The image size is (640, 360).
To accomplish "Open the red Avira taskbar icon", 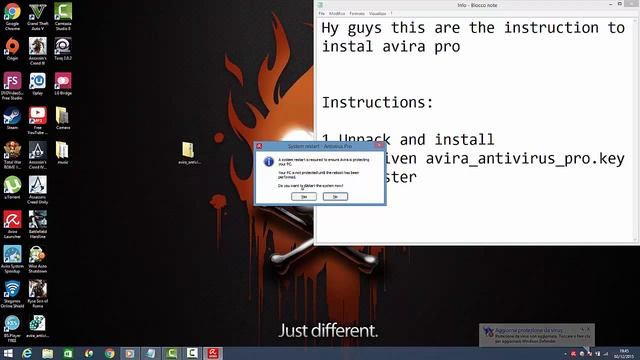I will pos(213,353).
